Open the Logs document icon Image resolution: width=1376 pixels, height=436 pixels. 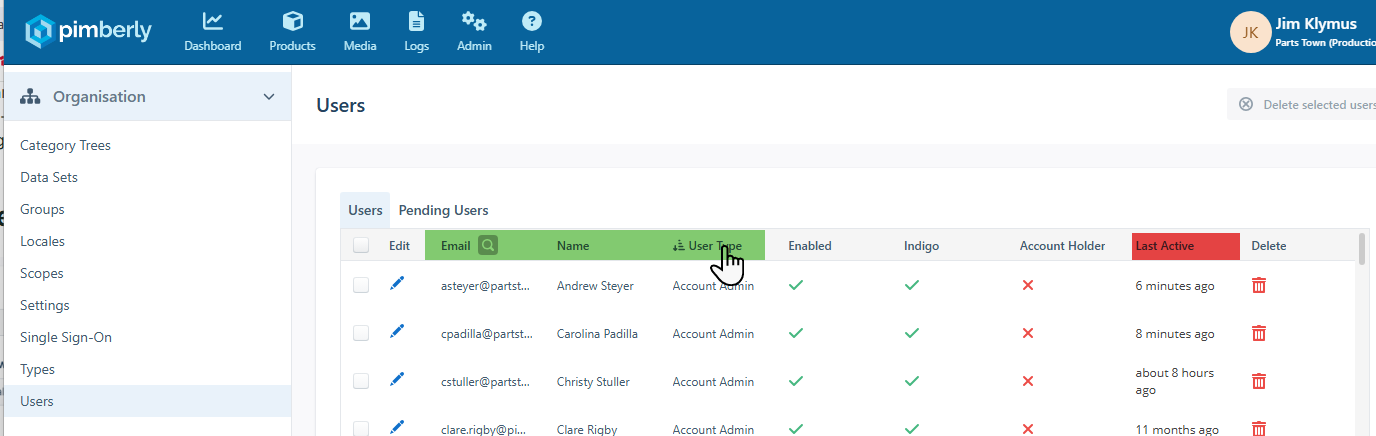coord(416,21)
